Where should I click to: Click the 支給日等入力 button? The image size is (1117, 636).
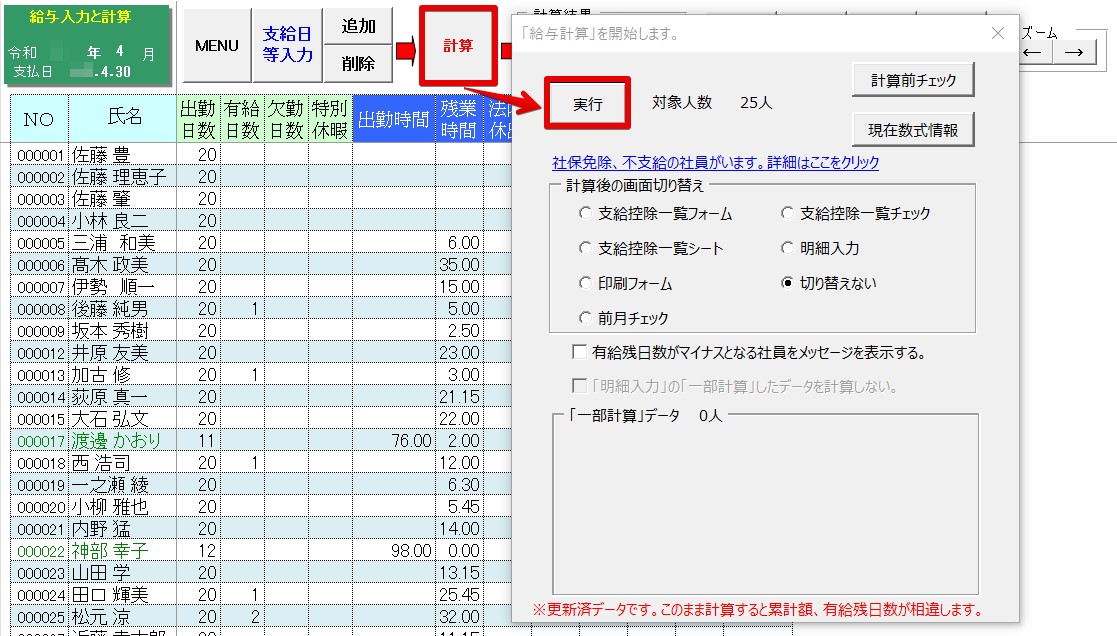click(x=288, y=46)
